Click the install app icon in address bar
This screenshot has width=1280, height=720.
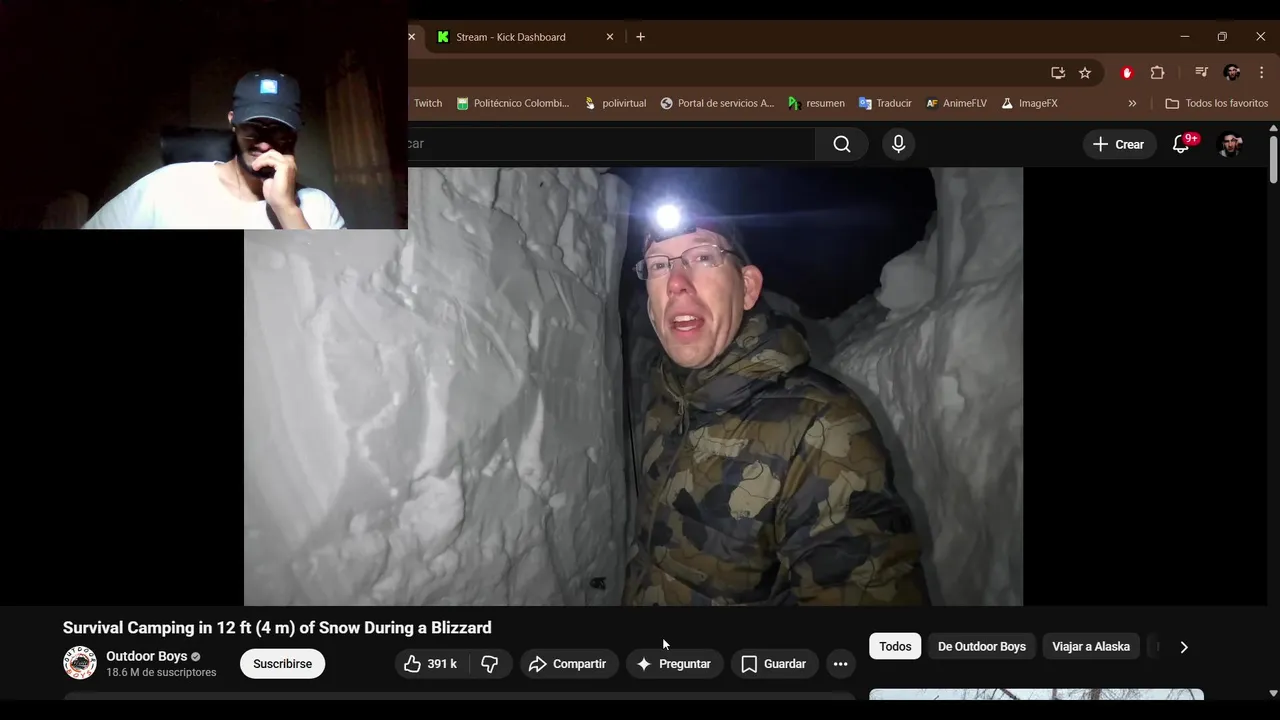coord(1058,73)
